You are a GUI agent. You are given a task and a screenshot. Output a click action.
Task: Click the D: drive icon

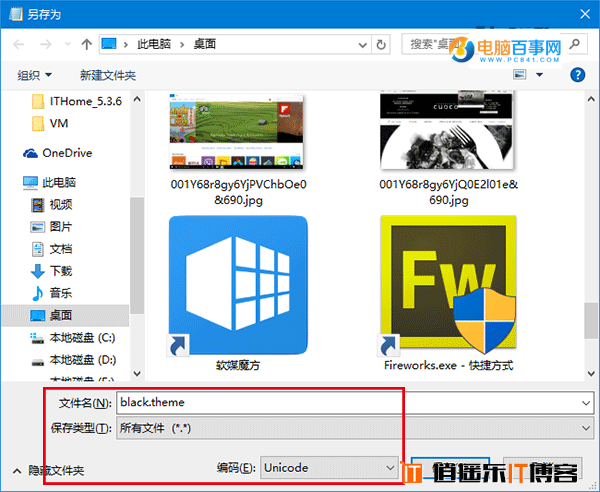pos(38,362)
